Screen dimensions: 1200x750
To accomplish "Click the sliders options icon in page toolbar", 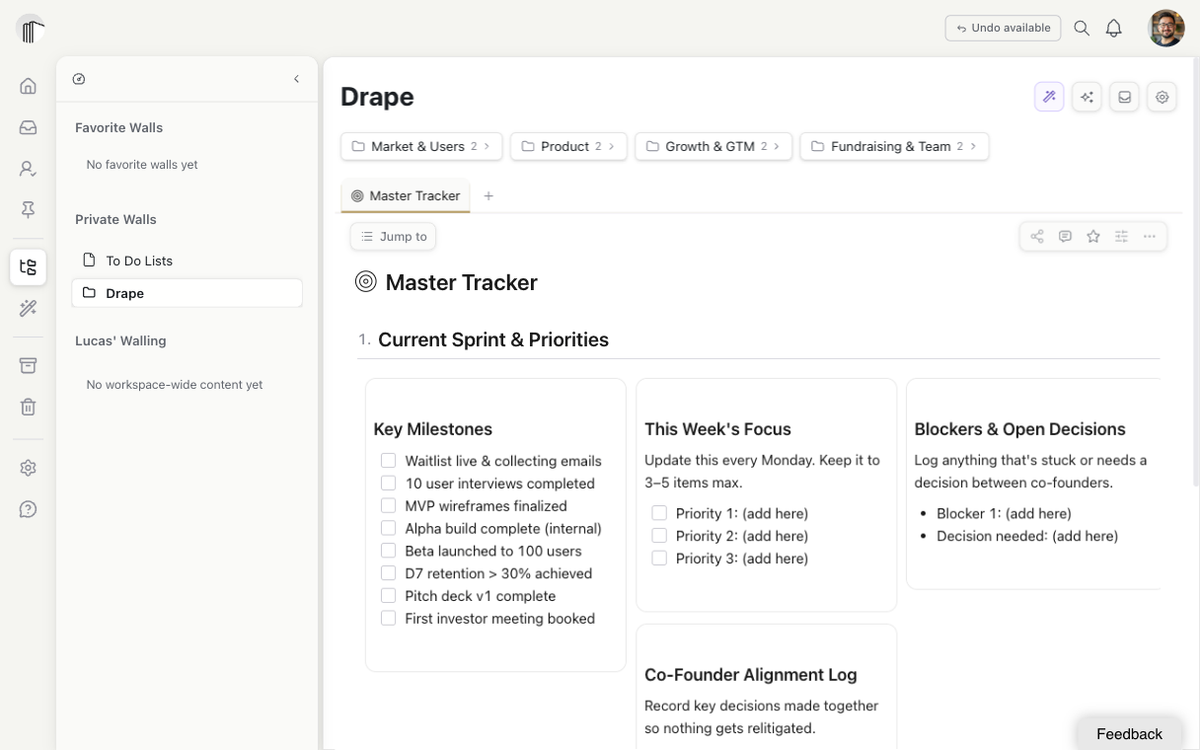I will click(1121, 236).
